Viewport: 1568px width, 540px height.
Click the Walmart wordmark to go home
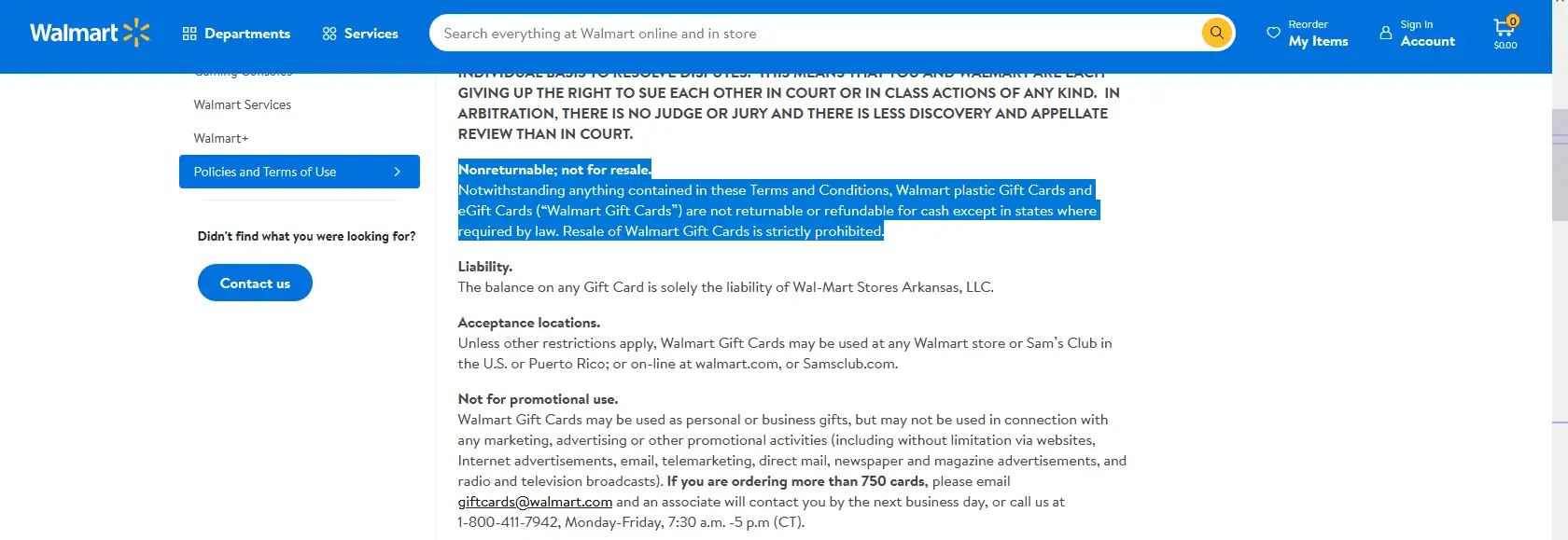point(74,33)
